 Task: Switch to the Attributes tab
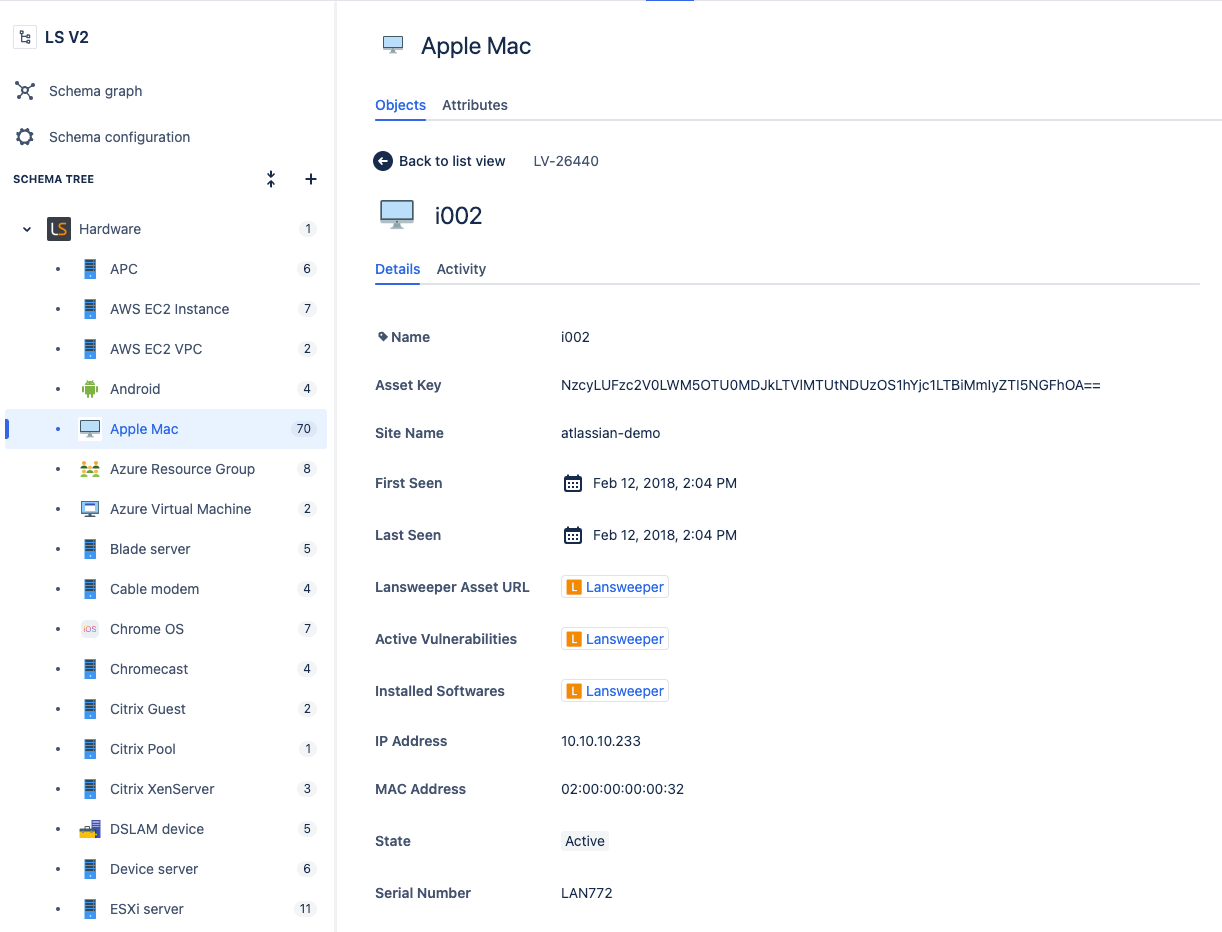[475, 105]
